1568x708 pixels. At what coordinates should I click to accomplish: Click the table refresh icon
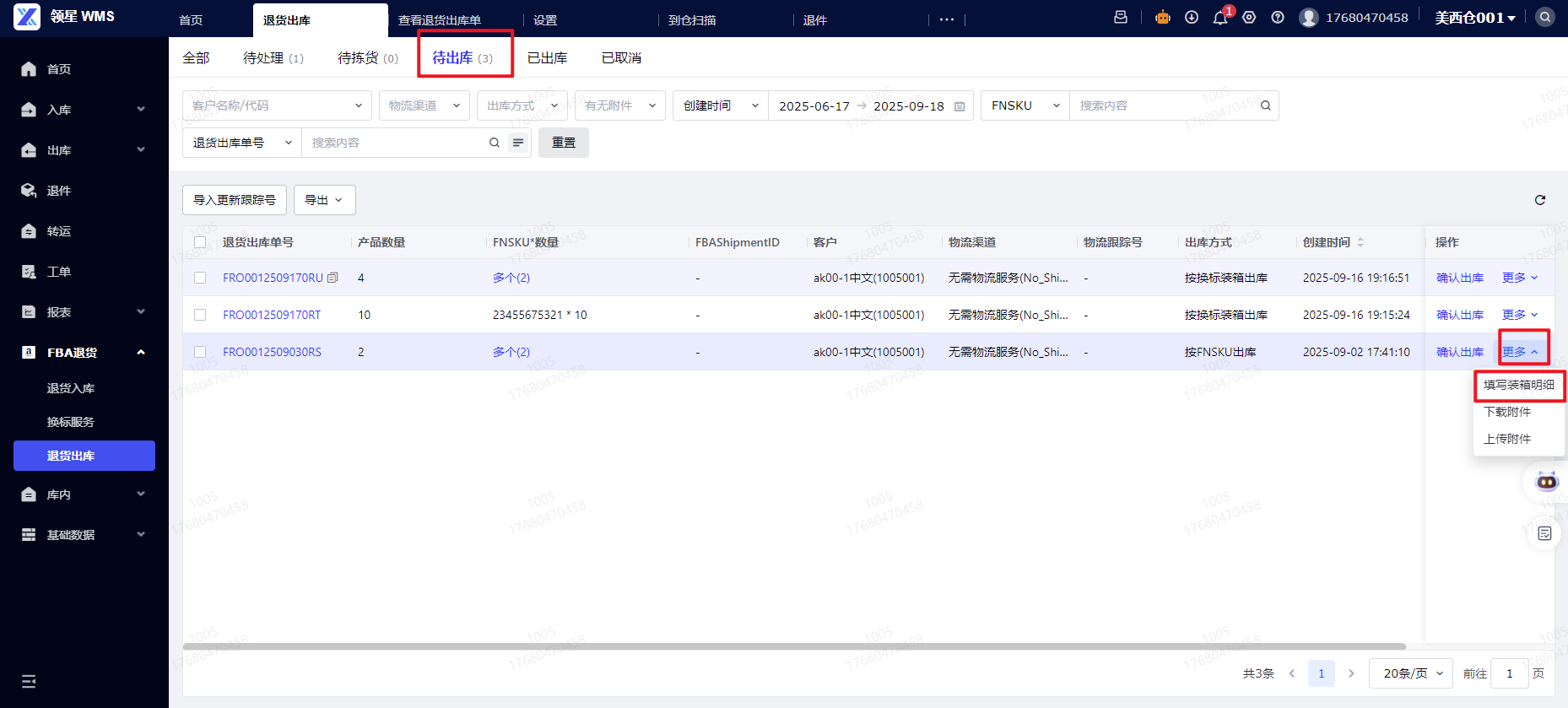(x=1540, y=200)
